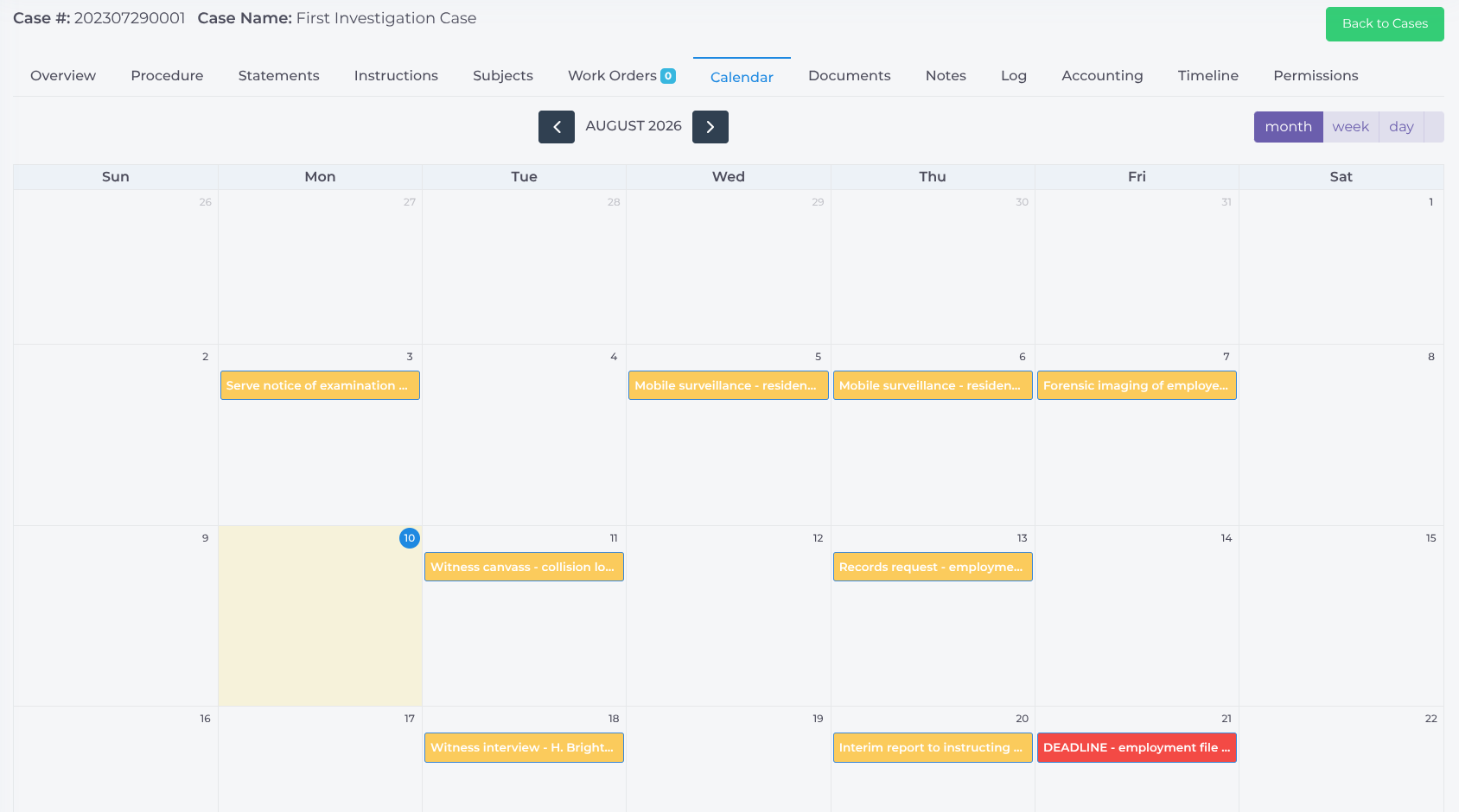The height and width of the screenshot is (812, 1459).
Task: Open Thursday 6 Mobile surveillance event
Action: coord(933,385)
